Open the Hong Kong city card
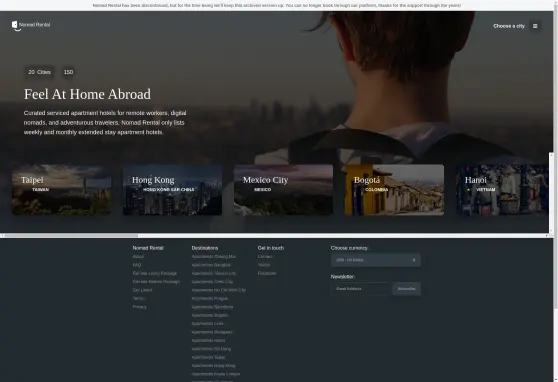This screenshot has height=382, width=558. pyautogui.click(x=173, y=190)
